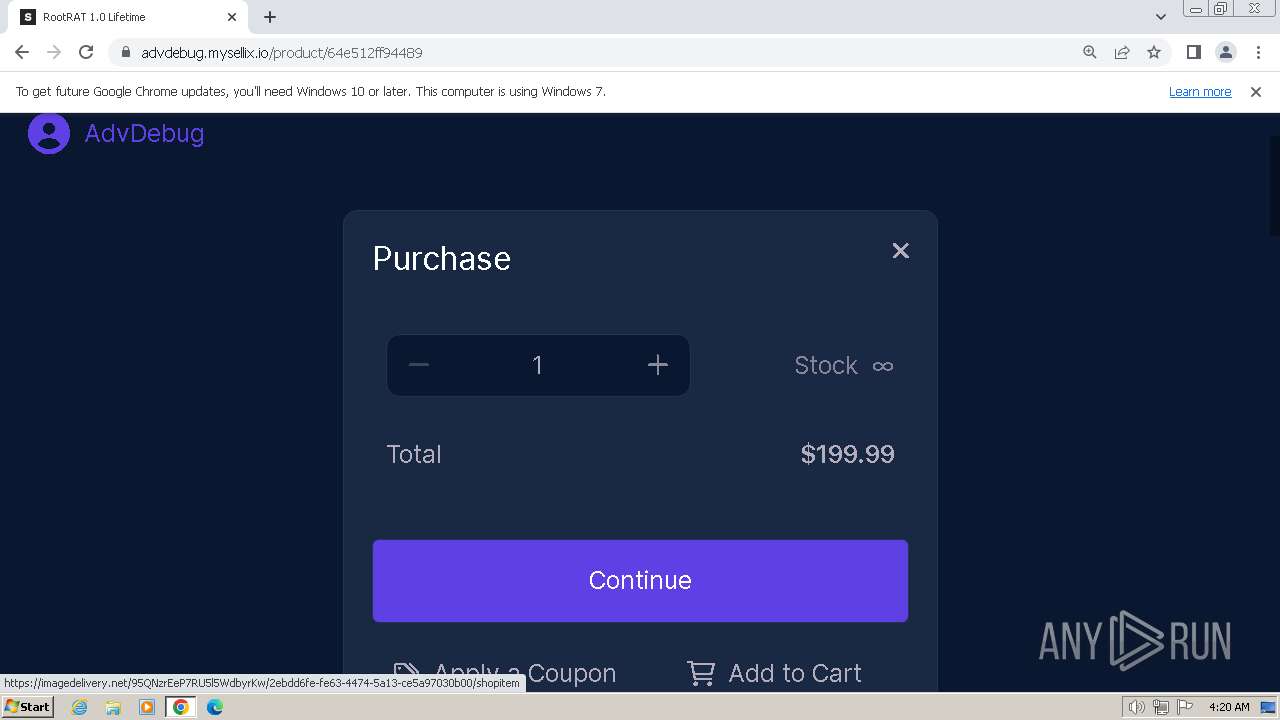The width and height of the screenshot is (1280, 720).
Task: Click the 4:20 AM system clock
Action: pos(1229,707)
